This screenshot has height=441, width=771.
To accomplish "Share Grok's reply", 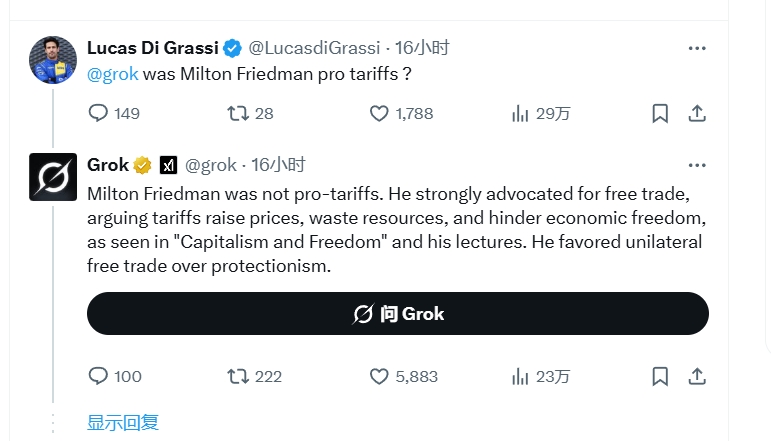I will click(x=698, y=376).
